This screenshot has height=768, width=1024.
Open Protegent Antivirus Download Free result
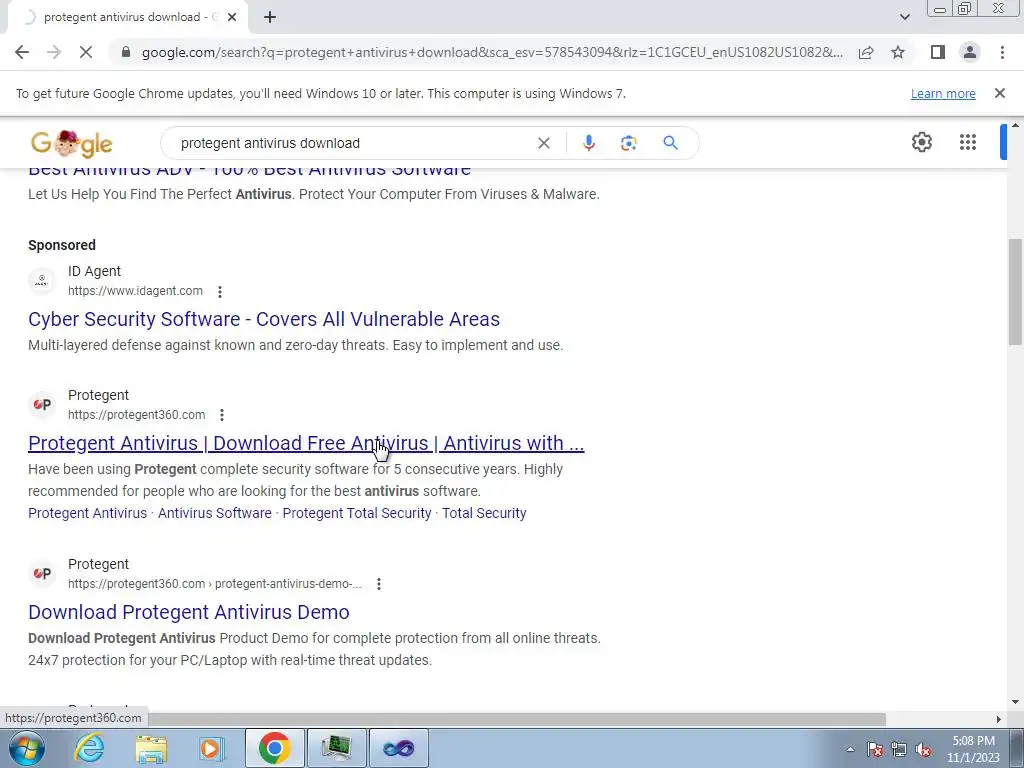tap(306, 443)
